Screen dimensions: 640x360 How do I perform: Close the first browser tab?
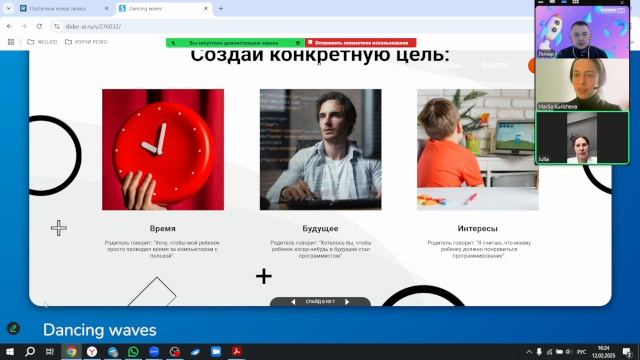tap(107, 8)
